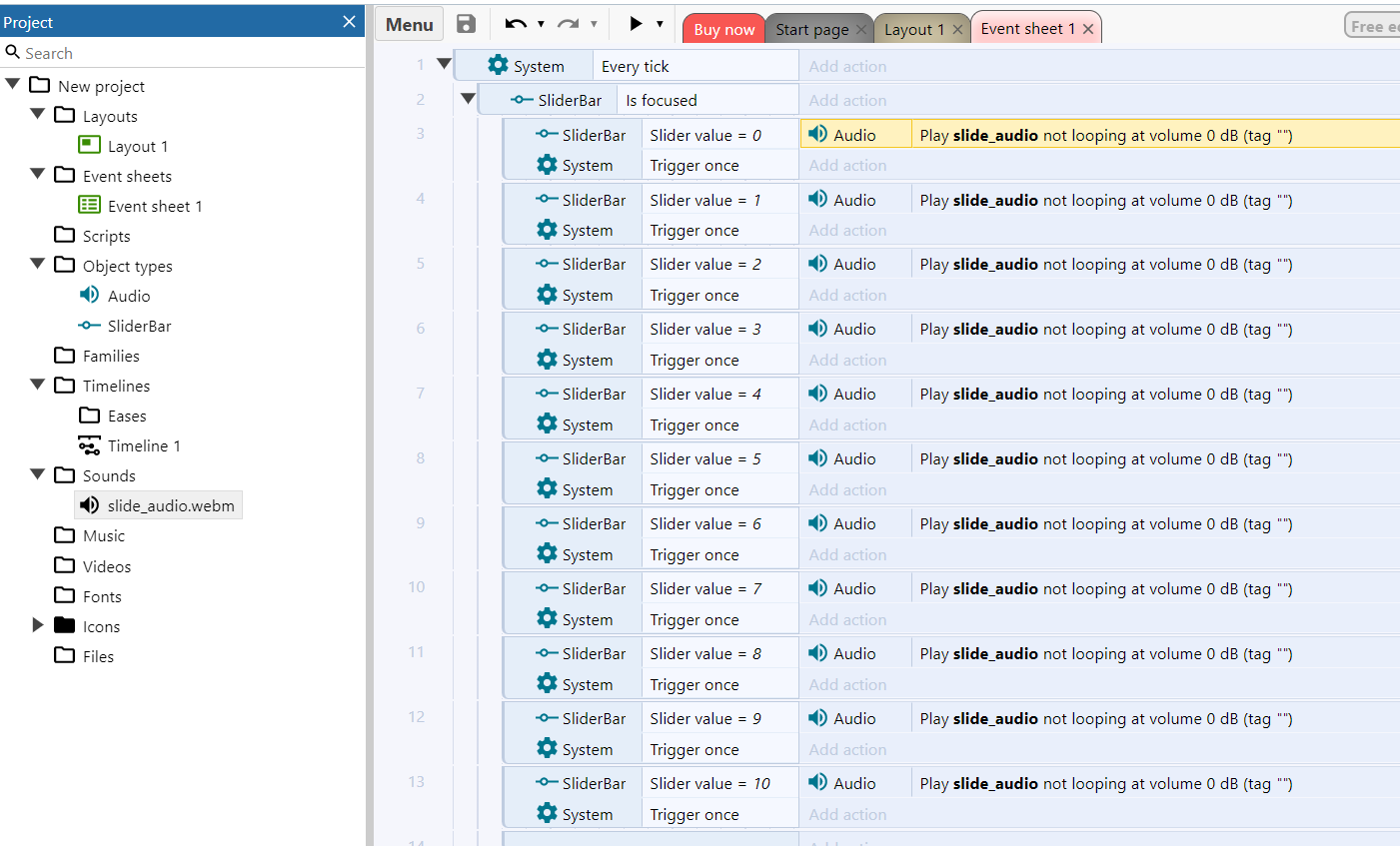Screen dimensions: 1400x846
Task: Close the Project panel
Action: (x=349, y=22)
